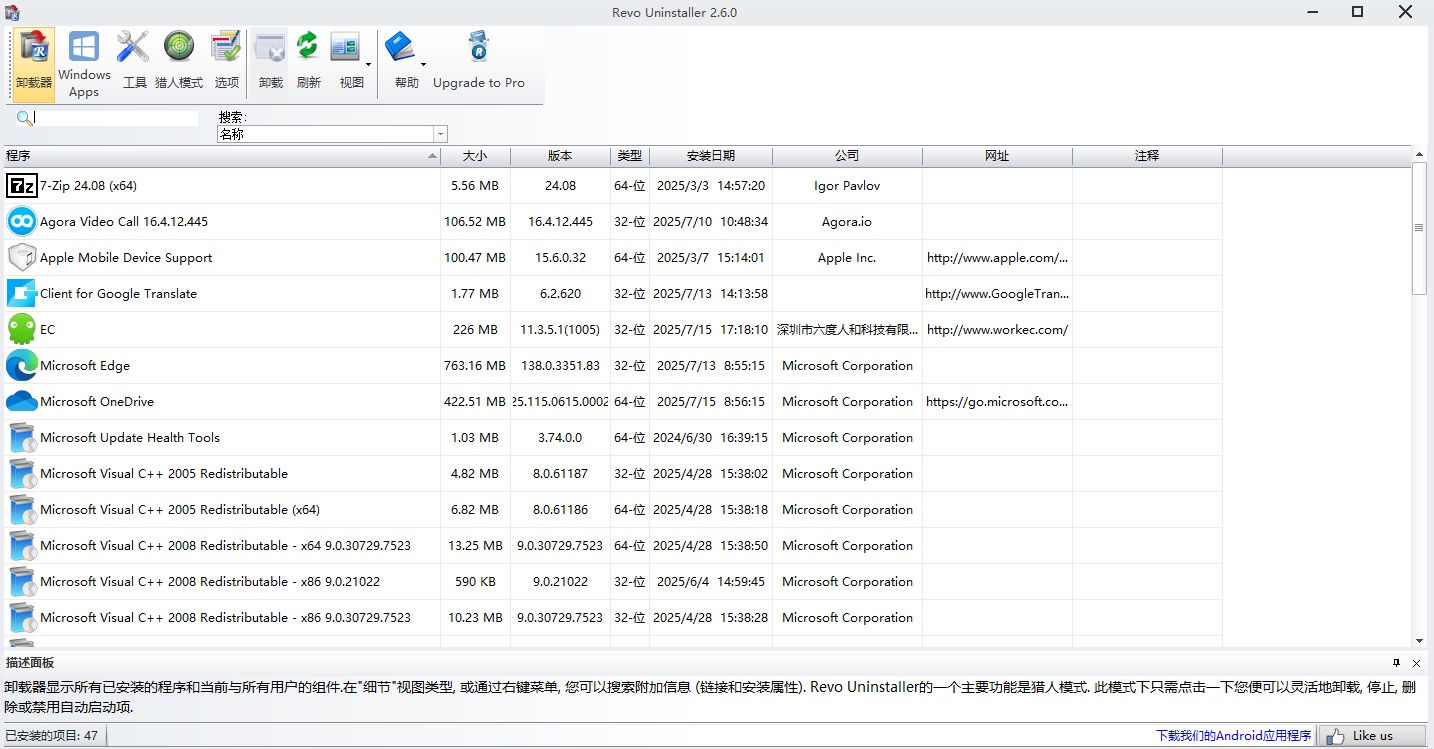This screenshot has width=1434, height=749.
Task: Click the http://www.apple.com/ URL cell
Action: click(998, 258)
